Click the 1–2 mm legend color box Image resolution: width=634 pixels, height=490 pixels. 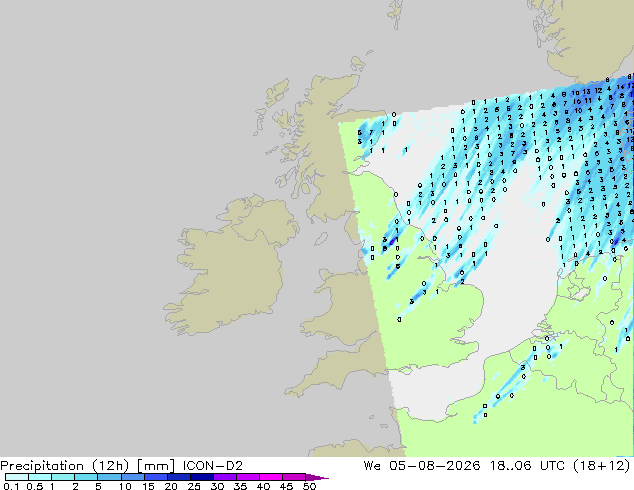pyautogui.click(x=63, y=477)
